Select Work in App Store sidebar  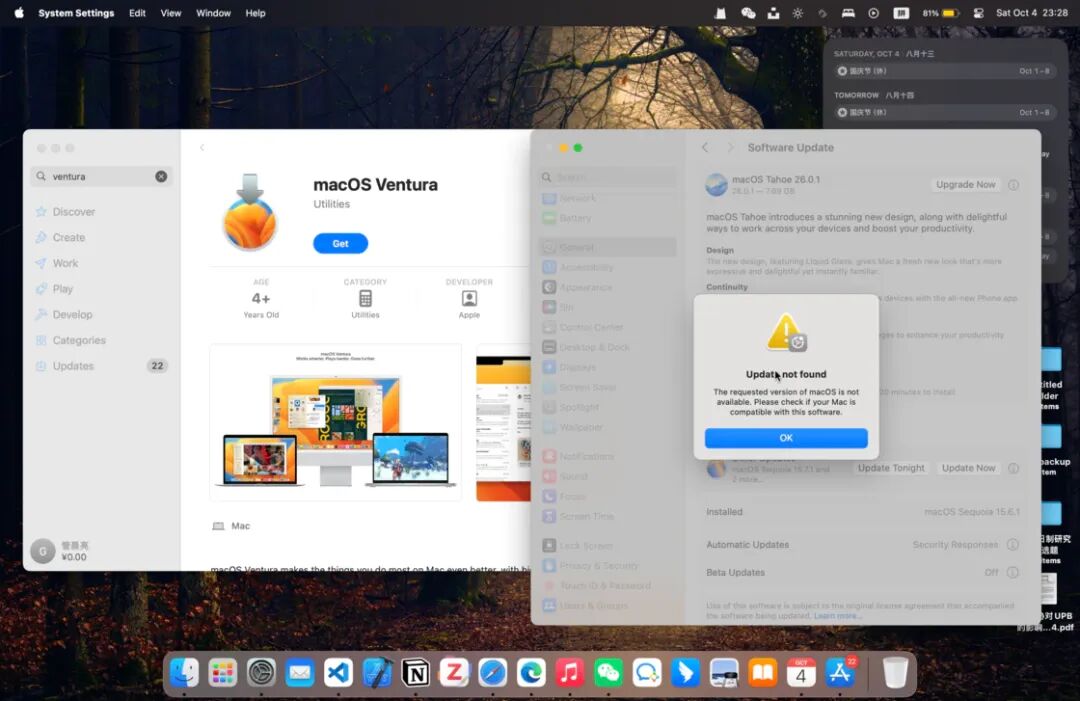(65, 263)
